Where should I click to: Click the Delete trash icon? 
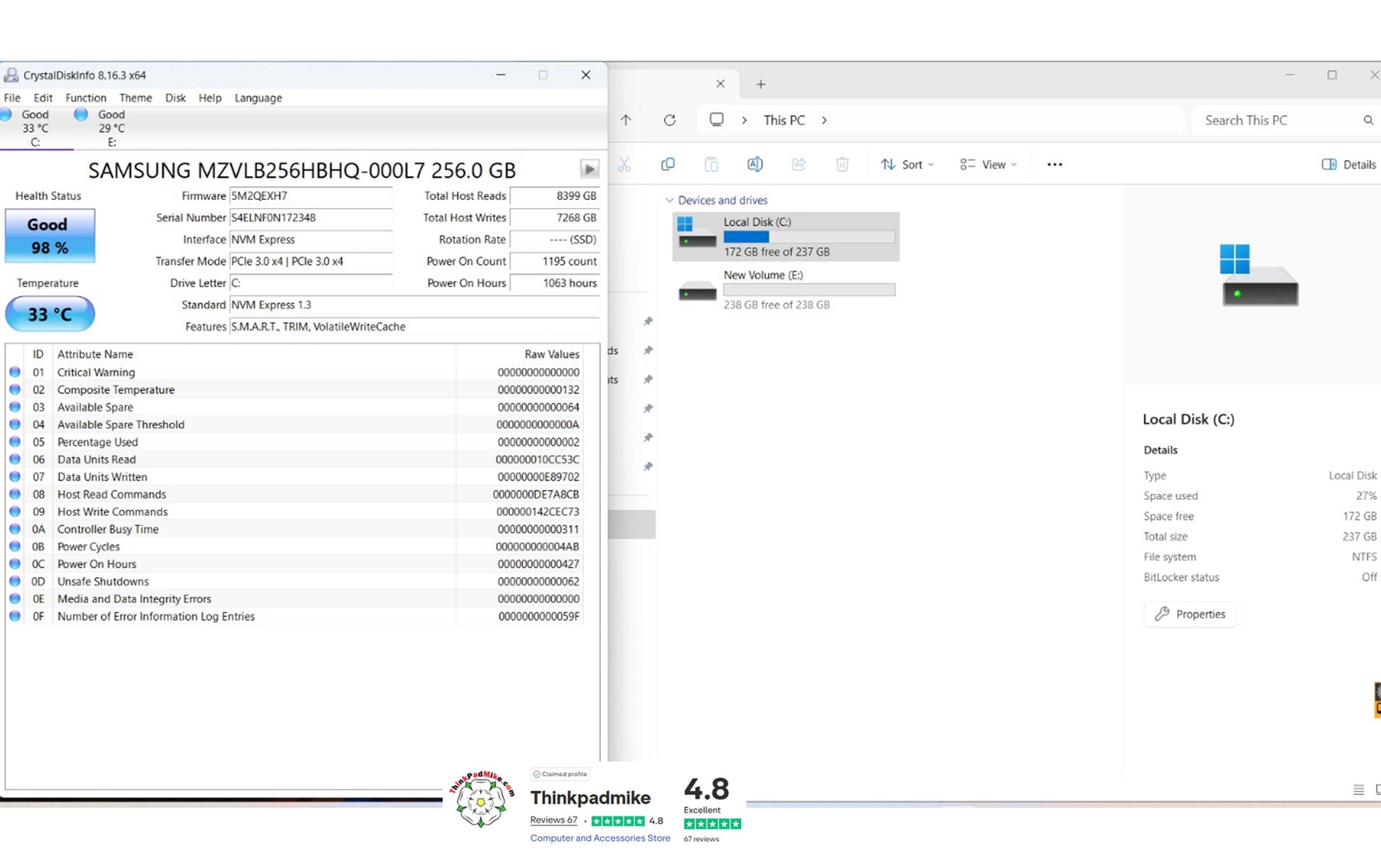pyautogui.click(x=842, y=165)
